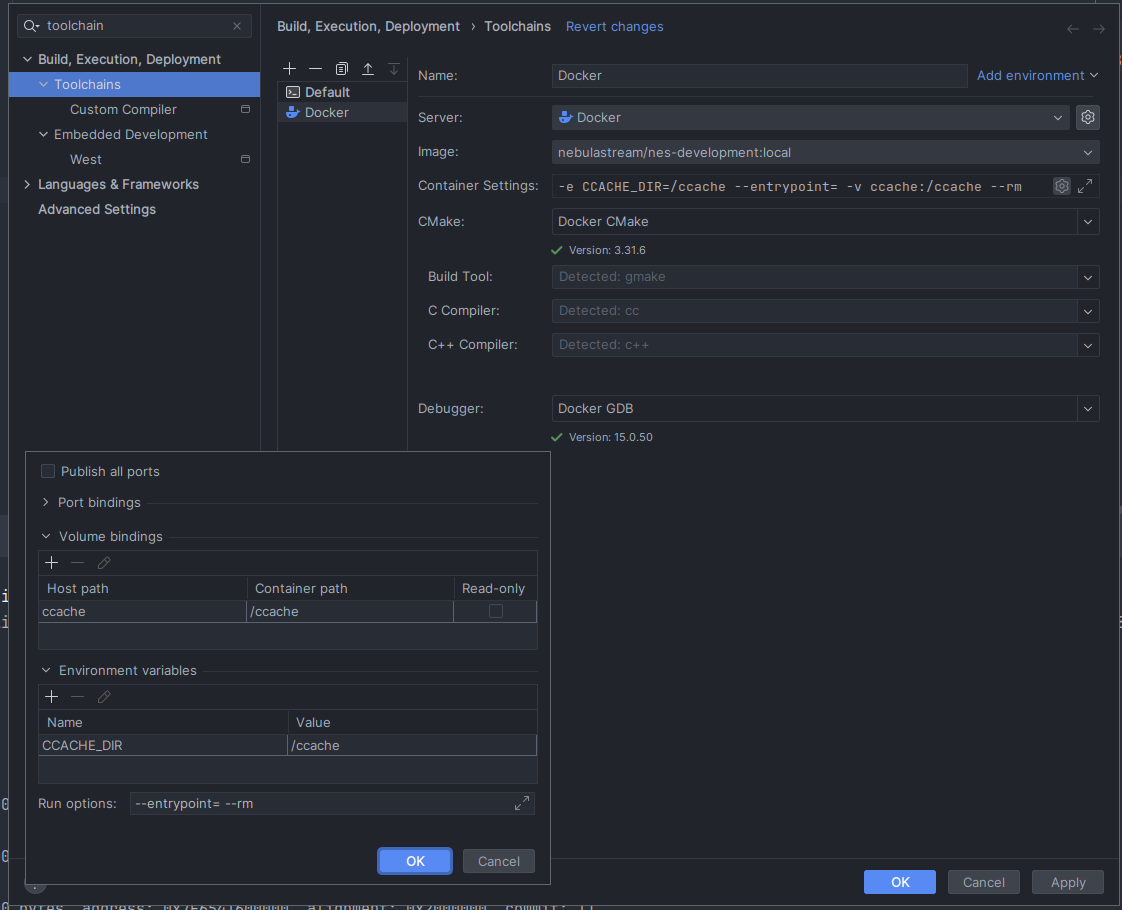Select the ccache host path cell

[142, 611]
